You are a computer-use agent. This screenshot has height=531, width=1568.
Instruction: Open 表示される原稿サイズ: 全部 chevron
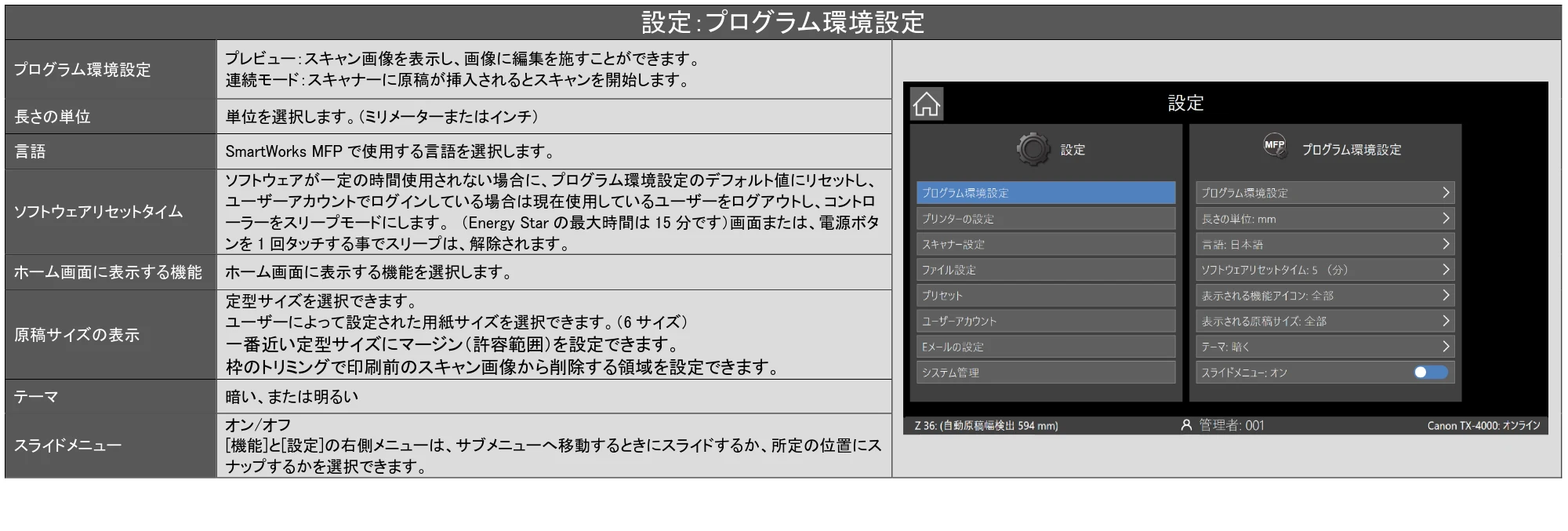[1446, 321]
